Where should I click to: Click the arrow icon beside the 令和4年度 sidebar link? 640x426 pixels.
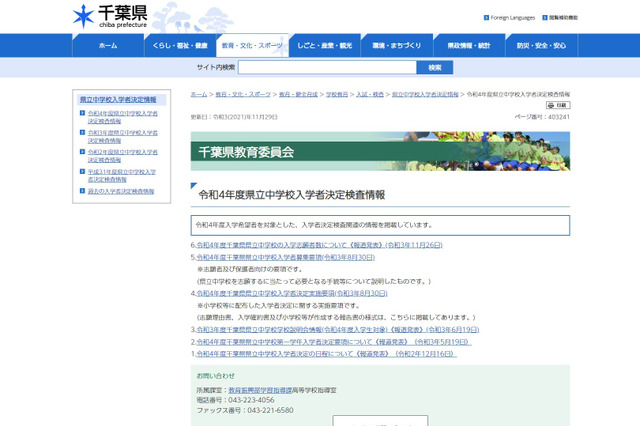[x=82, y=113]
